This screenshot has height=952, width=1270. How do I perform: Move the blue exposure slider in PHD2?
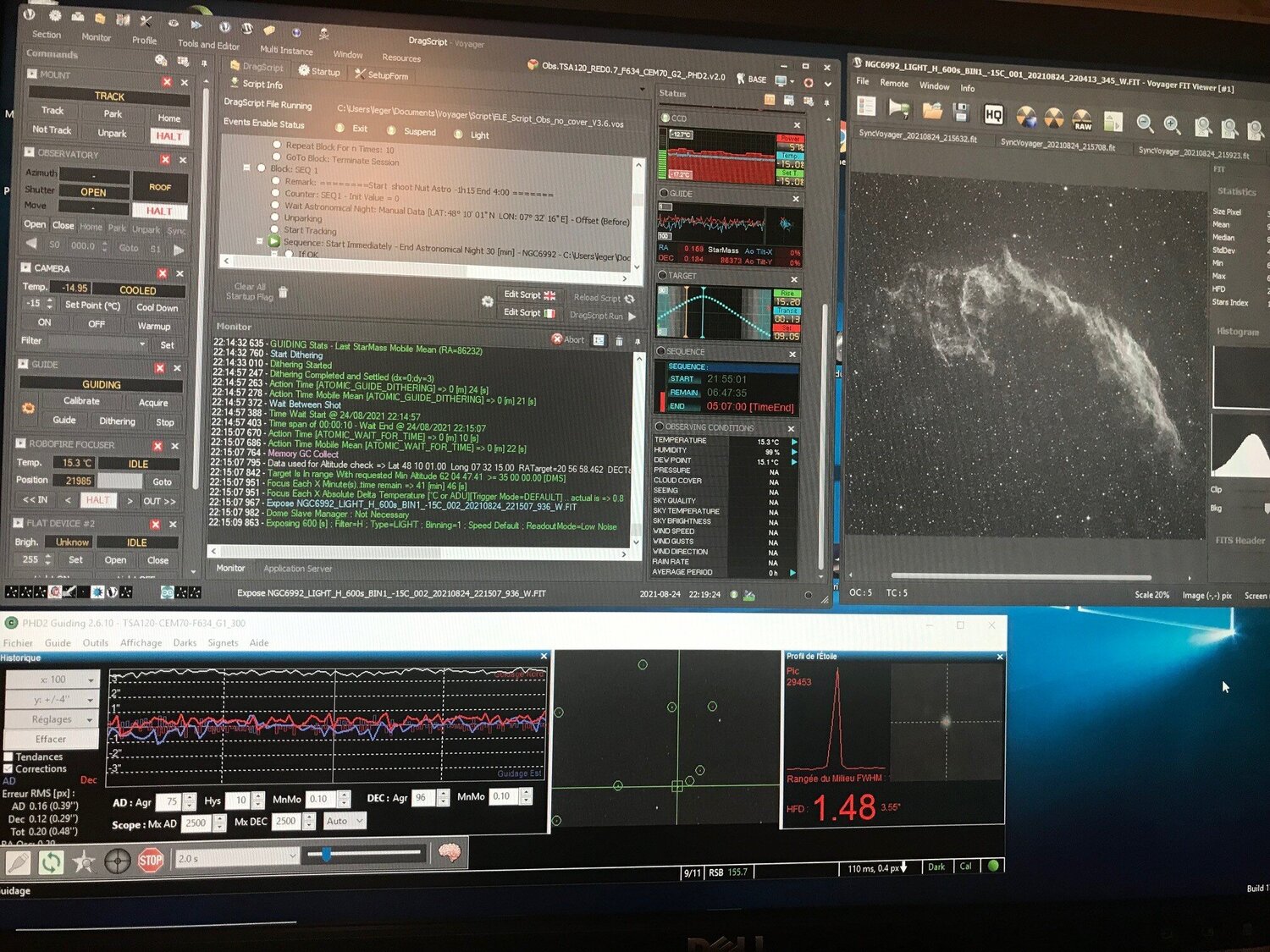pyautogui.click(x=324, y=856)
